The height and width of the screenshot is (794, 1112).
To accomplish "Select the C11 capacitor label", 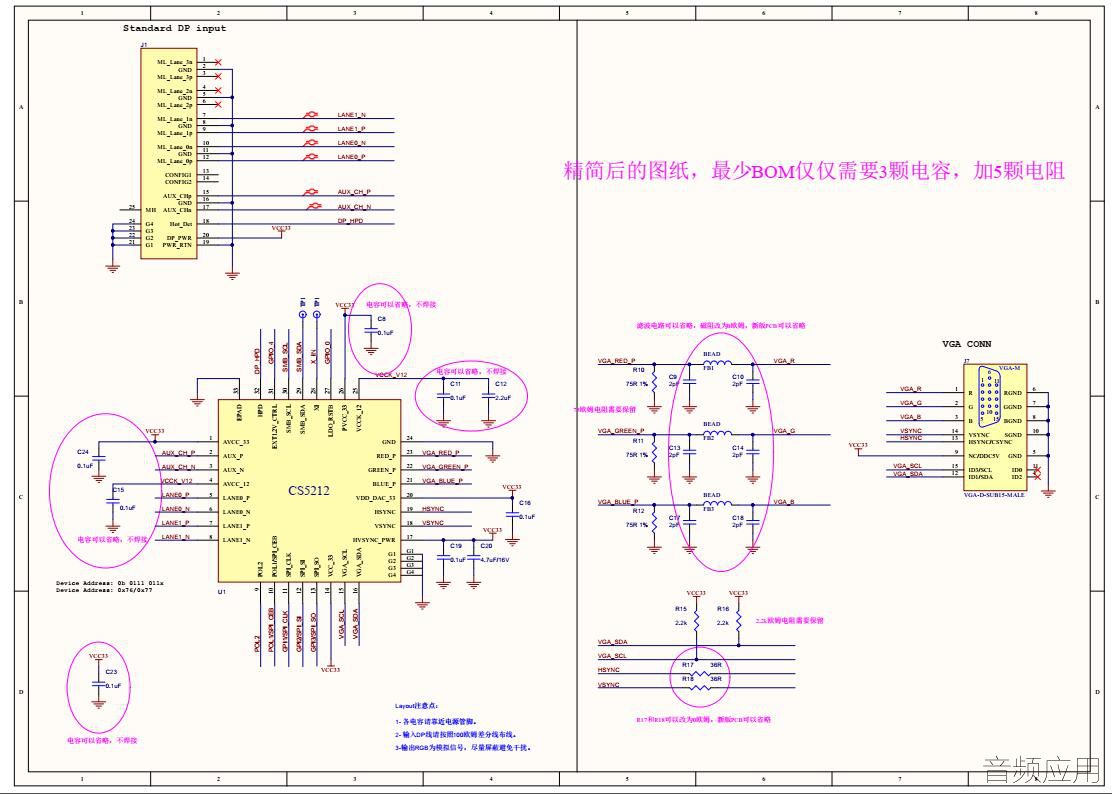I will 455,384.
